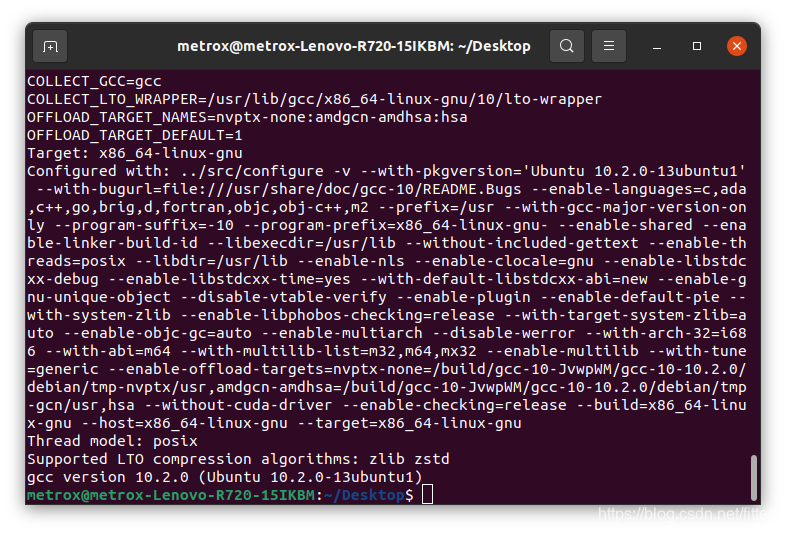Click the --enable-default-pie option text
This screenshot has height=533, width=786.
click(x=630, y=297)
